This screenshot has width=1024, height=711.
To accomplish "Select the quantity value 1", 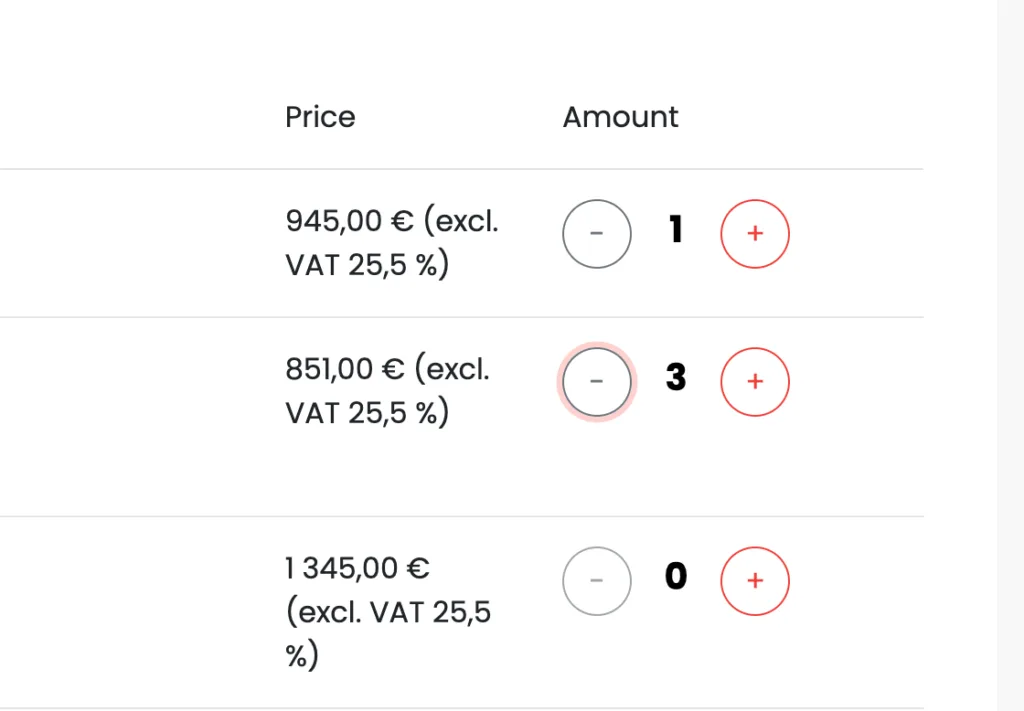I will [676, 232].
